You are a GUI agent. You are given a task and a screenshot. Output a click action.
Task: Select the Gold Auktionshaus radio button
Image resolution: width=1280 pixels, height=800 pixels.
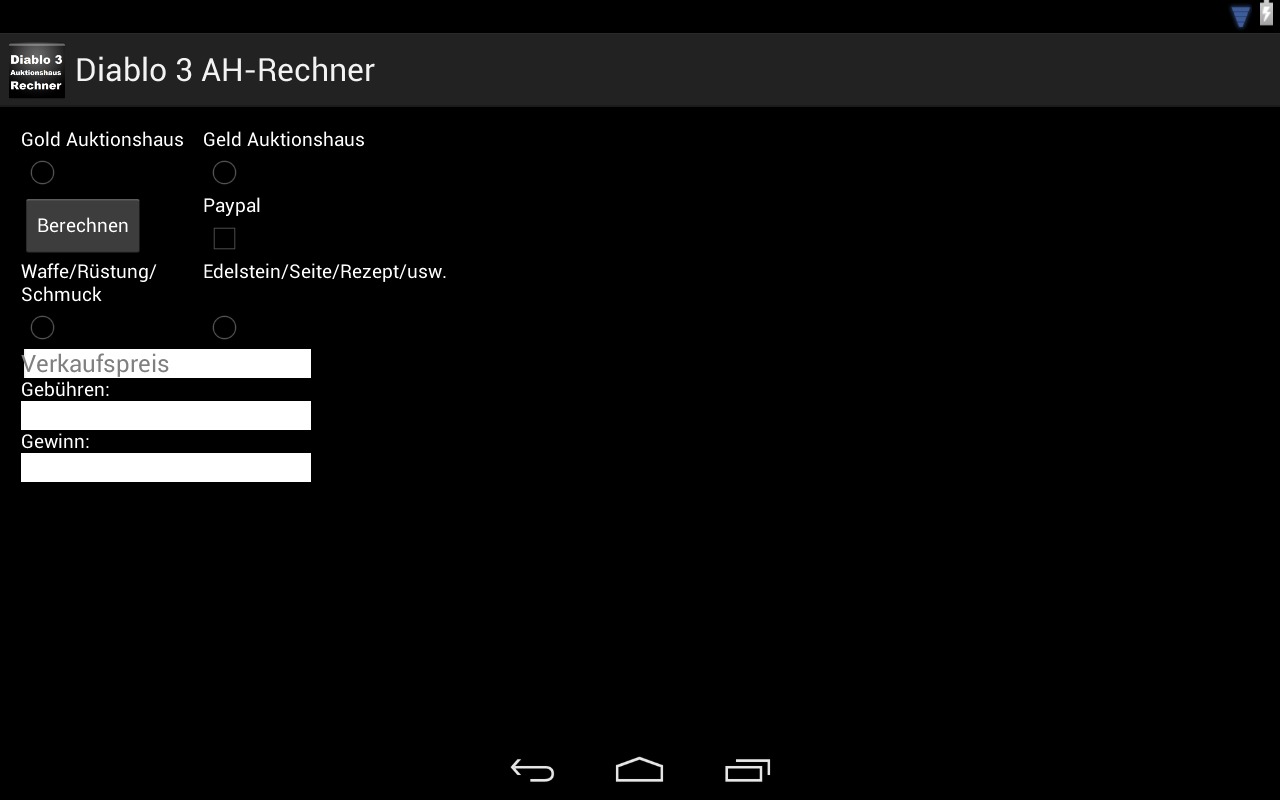coord(42,173)
